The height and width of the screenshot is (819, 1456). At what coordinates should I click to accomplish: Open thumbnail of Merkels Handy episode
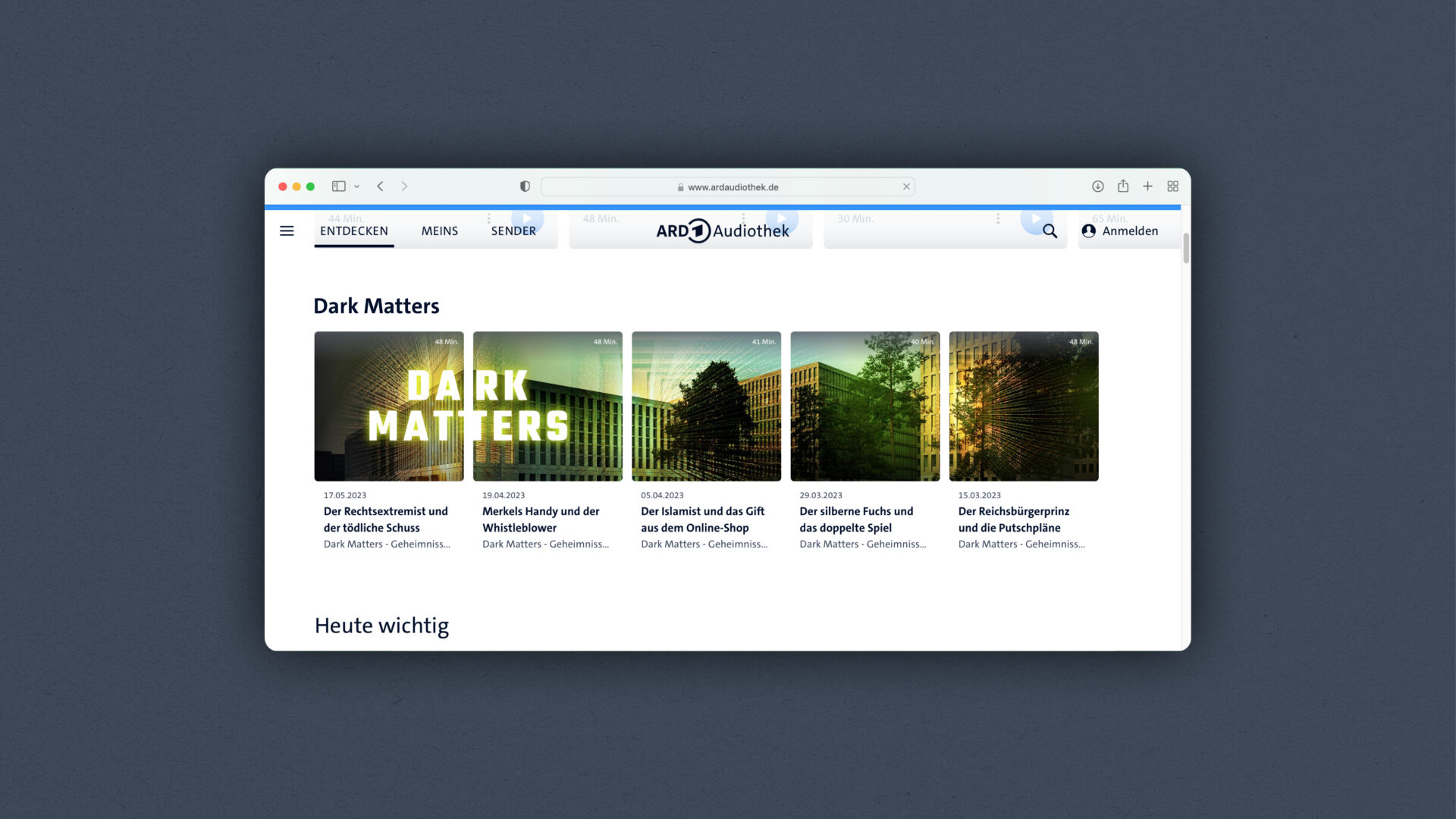tap(548, 406)
